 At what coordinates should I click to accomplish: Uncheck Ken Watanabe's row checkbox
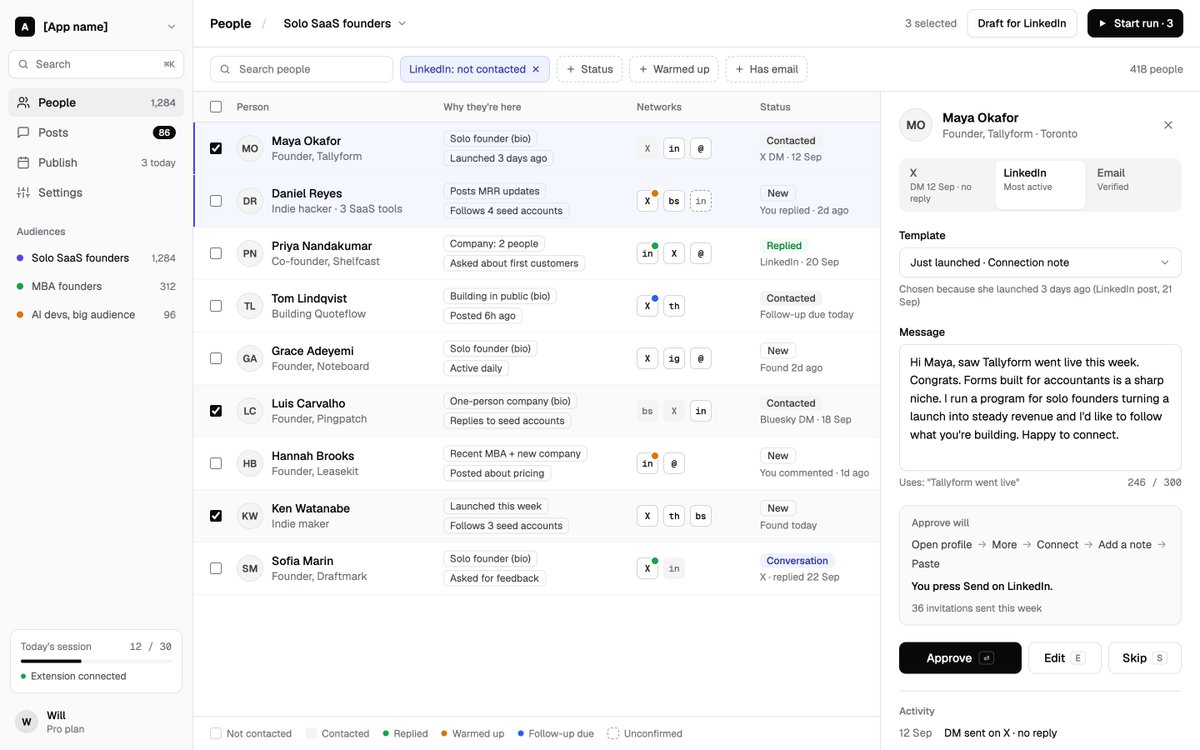pyautogui.click(x=216, y=516)
